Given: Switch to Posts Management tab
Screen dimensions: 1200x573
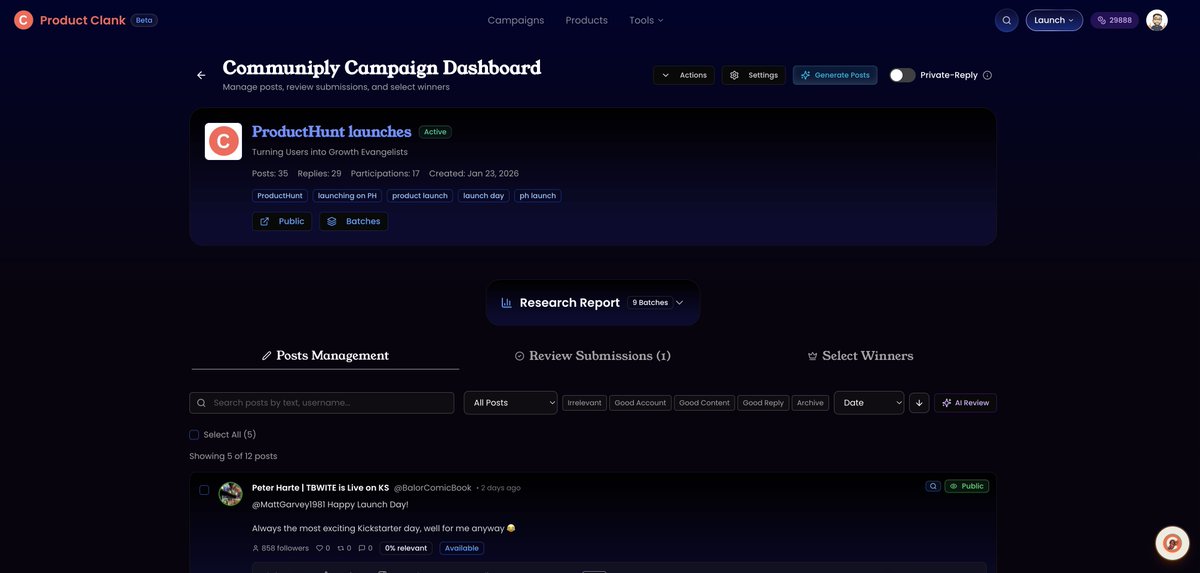Looking at the screenshot, I should coord(325,355).
